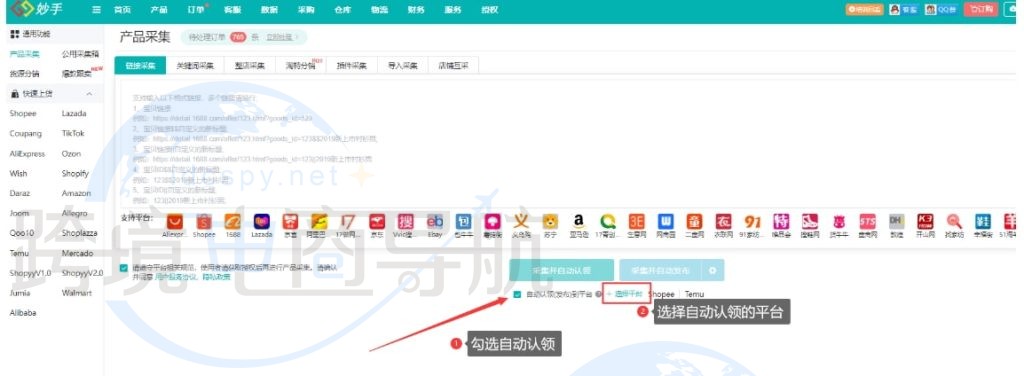Screen dimensions: 1024x376
Task: Switch to the 插件采集 tab
Action: [x=352, y=66]
